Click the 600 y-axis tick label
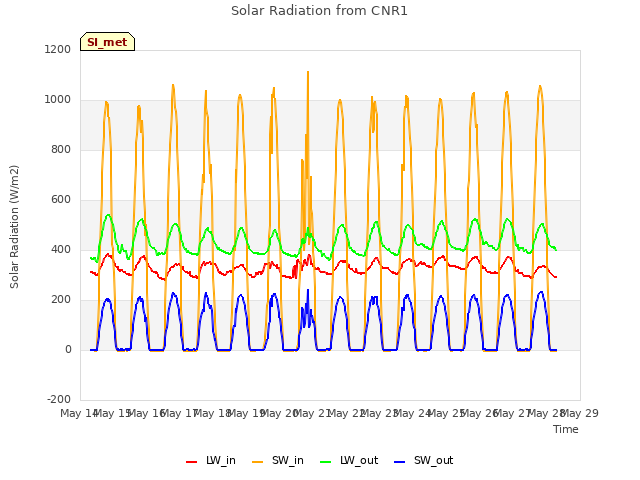The height and width of the screenshot is (480, 640). pos(61,200)
